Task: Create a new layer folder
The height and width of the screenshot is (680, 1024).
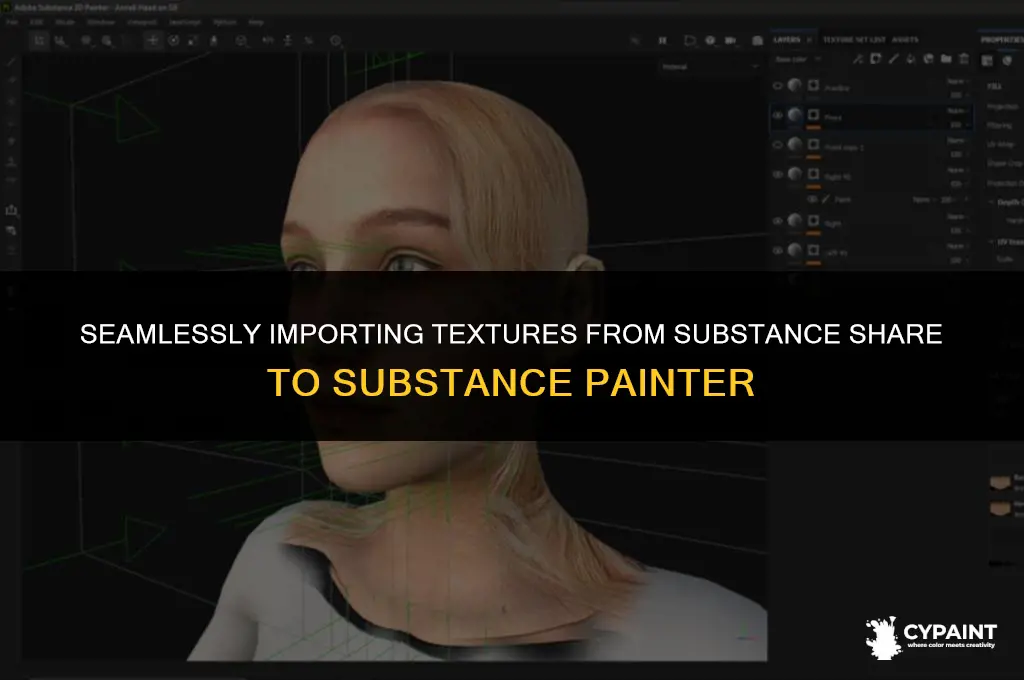Action: [x=946, y=59]
